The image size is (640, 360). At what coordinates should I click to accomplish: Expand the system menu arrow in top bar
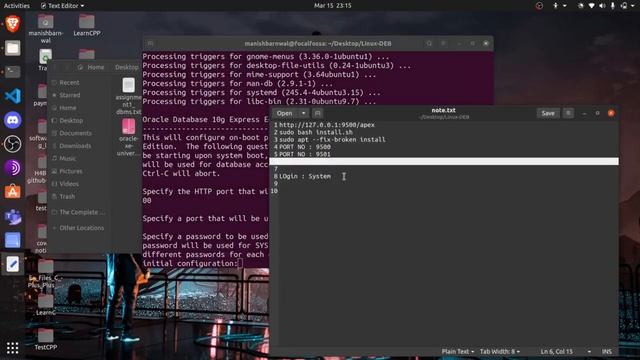tap(632, 6)
